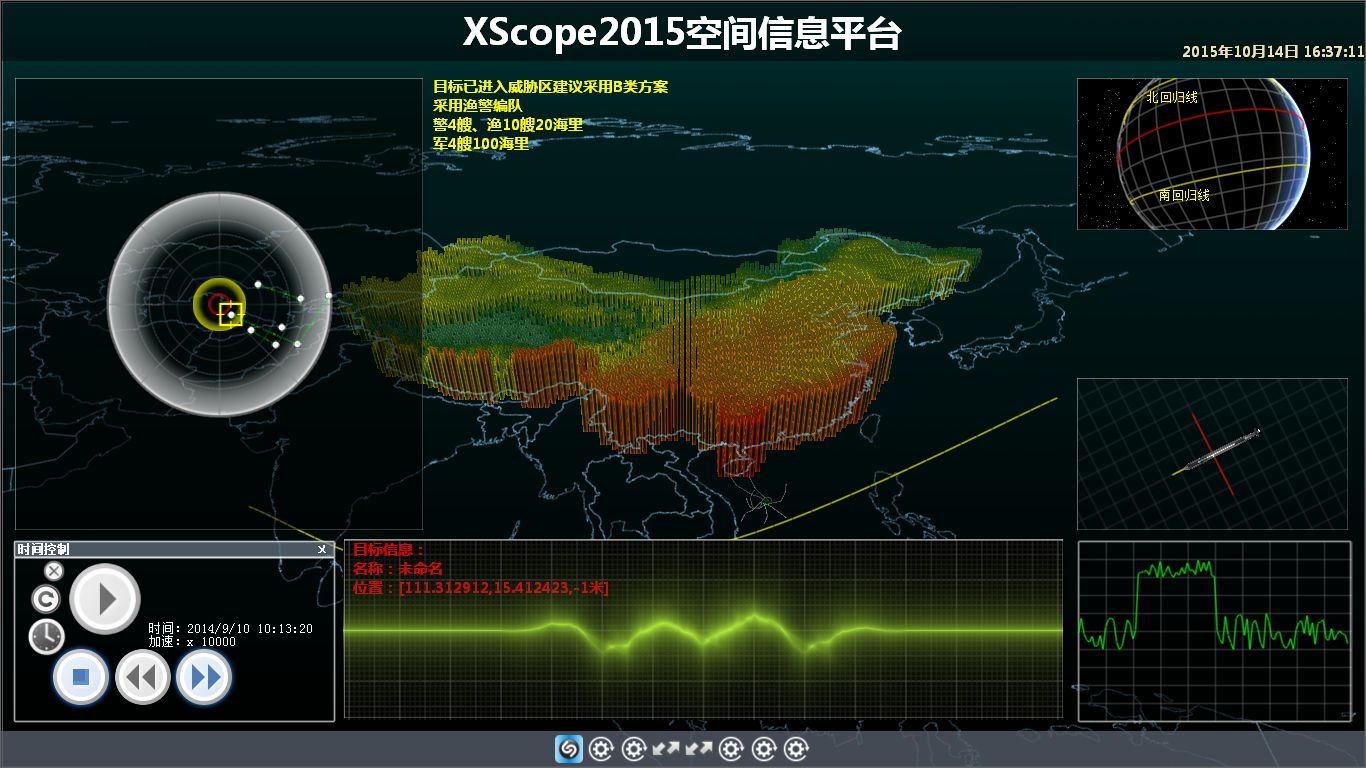This screenshot has width=1366, height=768.
Task: Click the globe view with 北回归线 label
Action: [x=1212, y=154]
